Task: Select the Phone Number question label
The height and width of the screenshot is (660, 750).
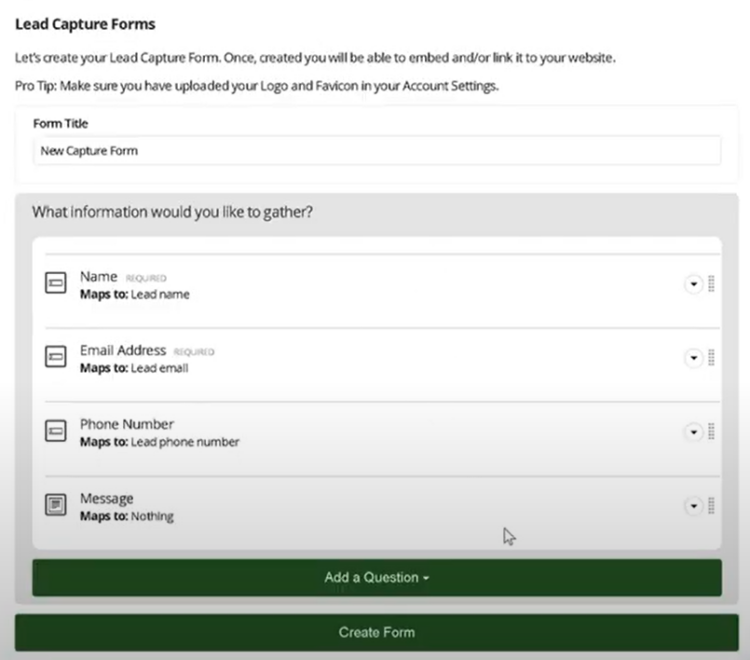Action: 127,424
